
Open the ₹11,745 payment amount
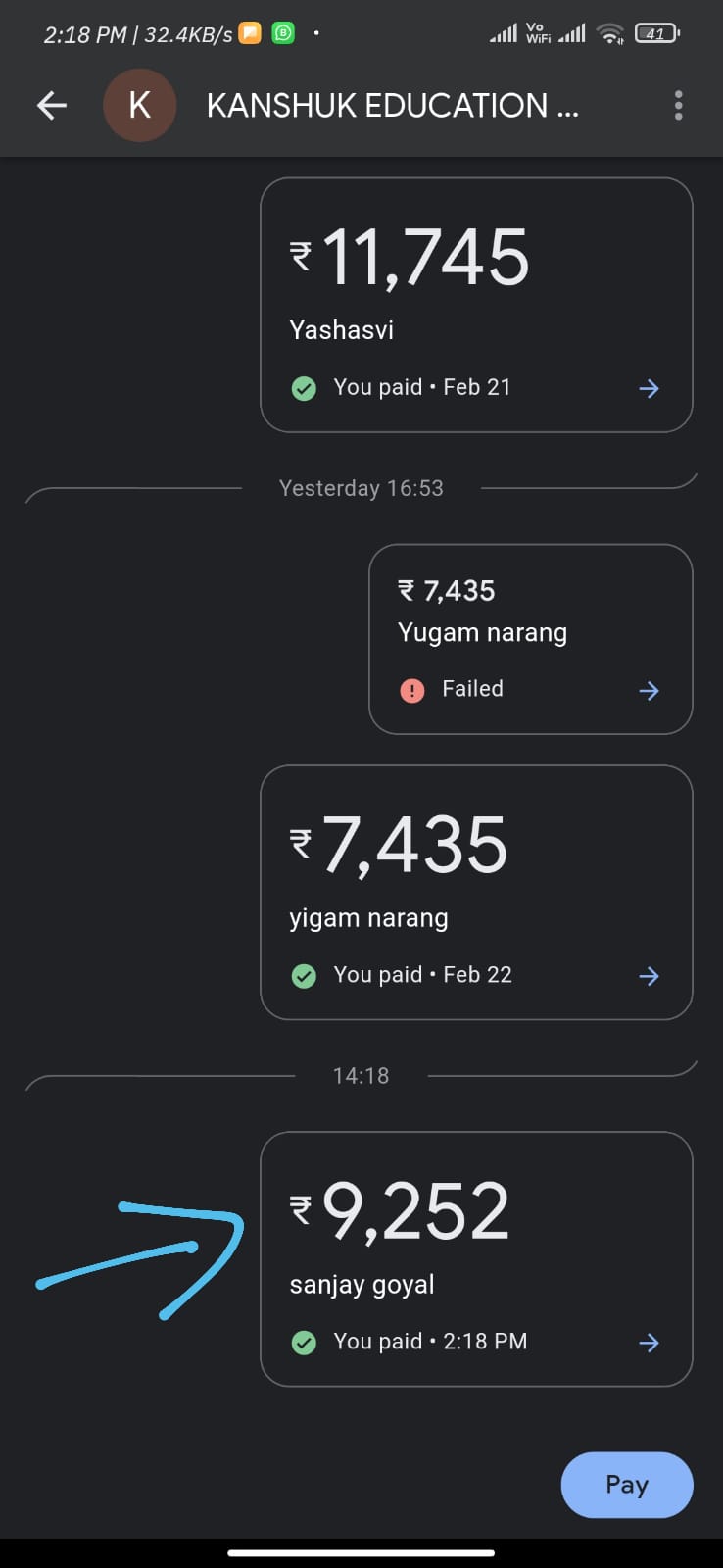pyautogui.click(x=411, y=258)
